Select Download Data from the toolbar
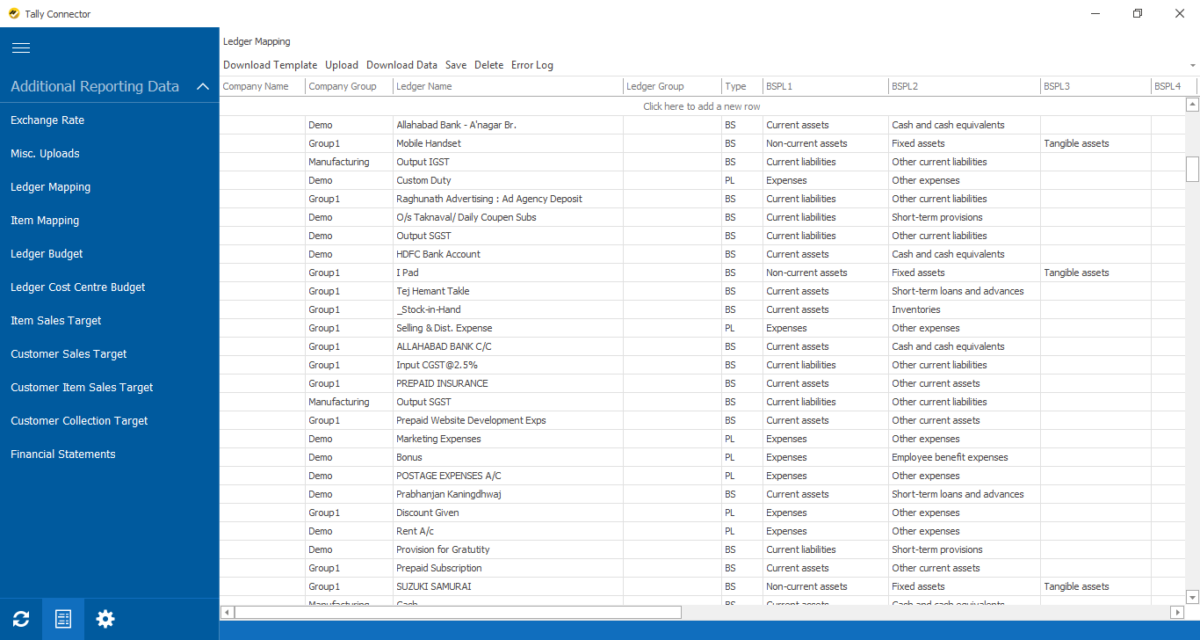The width and height of the screenshot is (1200, 640). click(x=401, y=64)
